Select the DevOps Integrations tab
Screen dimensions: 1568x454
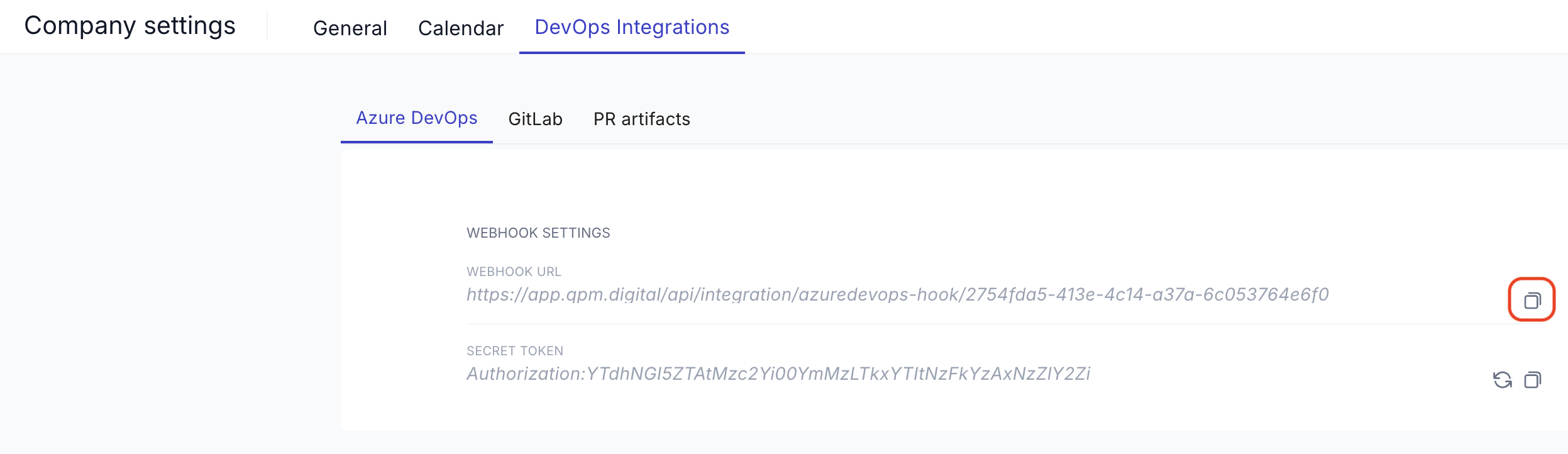click(631, 27)
